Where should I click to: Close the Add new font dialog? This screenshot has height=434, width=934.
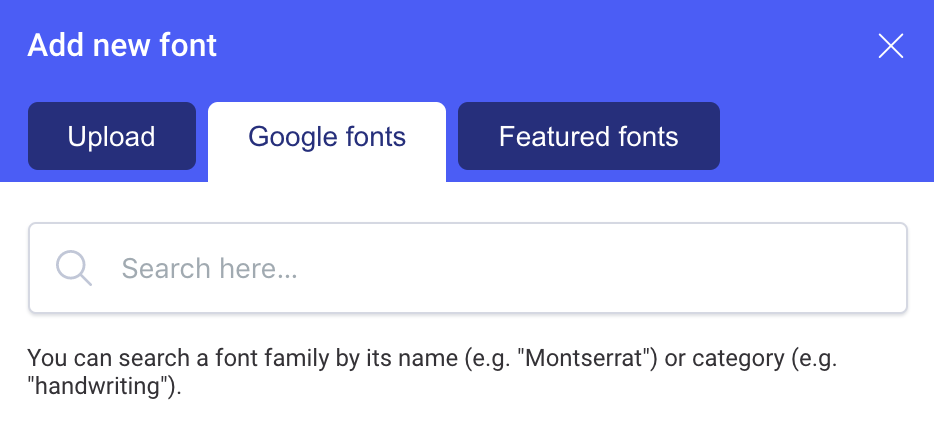coord(890,46)
